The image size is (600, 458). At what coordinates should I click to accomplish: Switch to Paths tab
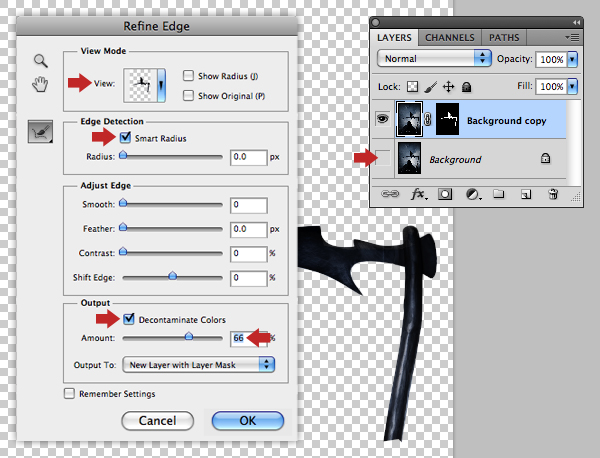504,37
